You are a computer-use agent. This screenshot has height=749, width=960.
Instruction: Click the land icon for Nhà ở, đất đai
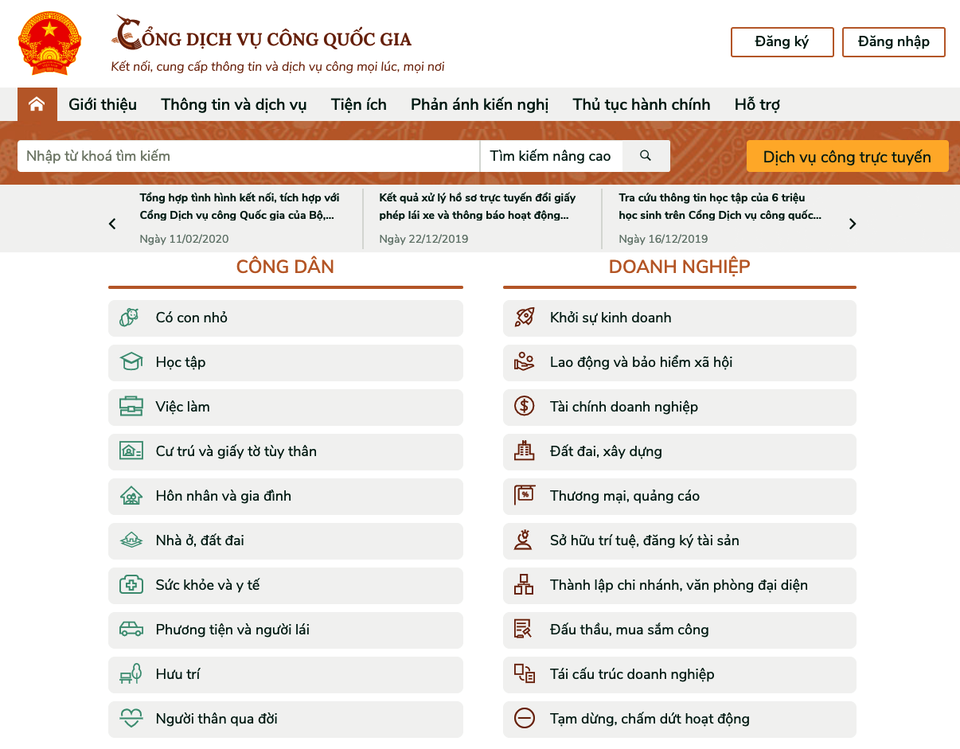pos(130,540)
